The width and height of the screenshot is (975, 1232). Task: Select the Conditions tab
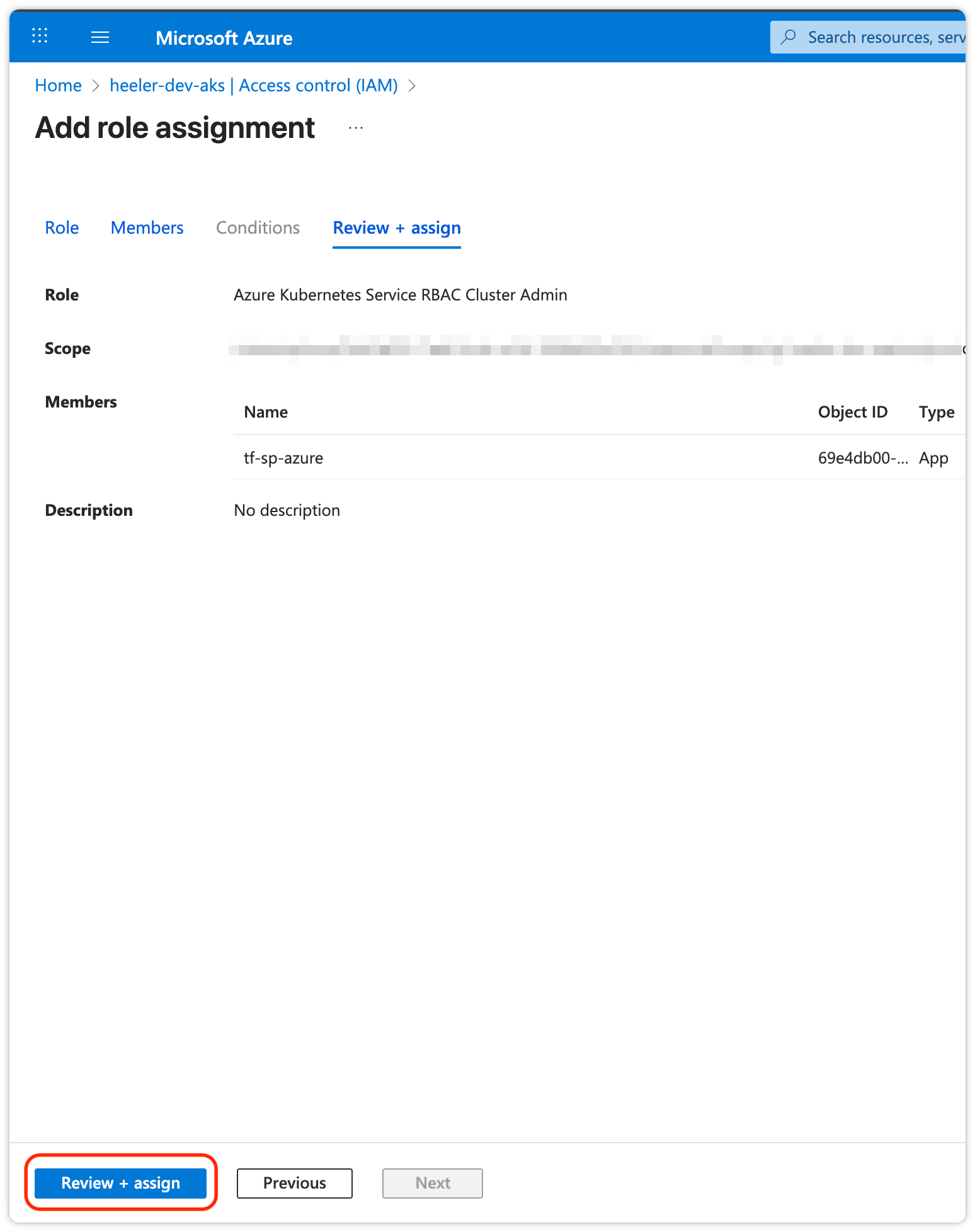tap(258, 228)
